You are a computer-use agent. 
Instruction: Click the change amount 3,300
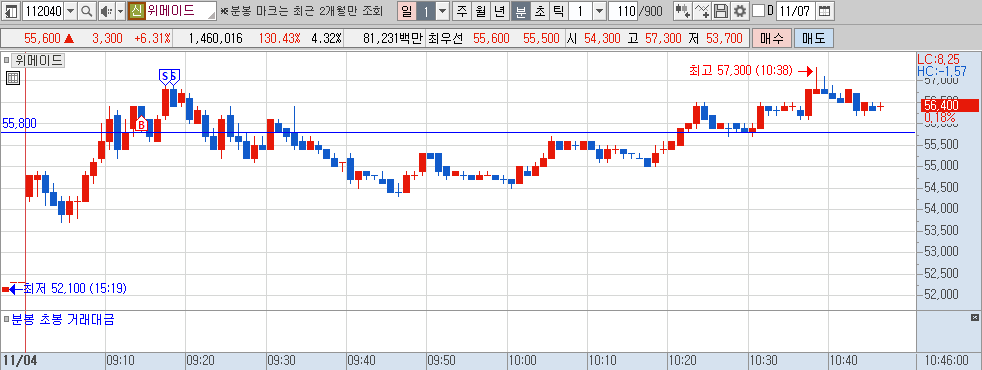107,38
